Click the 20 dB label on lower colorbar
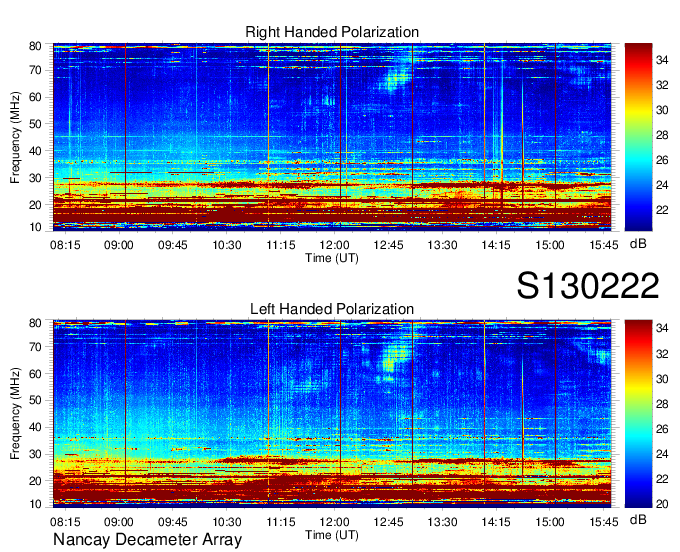The image size is (680, 552). (x=662, y=504)
